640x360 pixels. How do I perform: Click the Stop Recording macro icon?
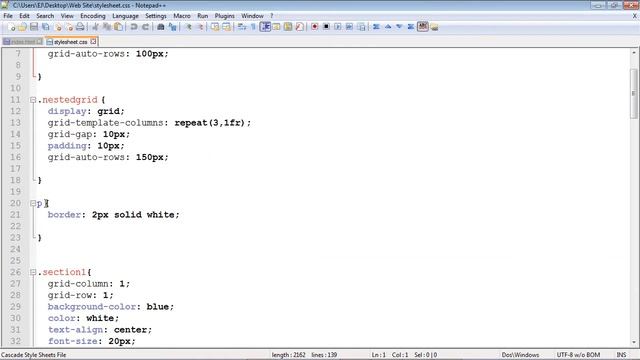click(326, 27)
